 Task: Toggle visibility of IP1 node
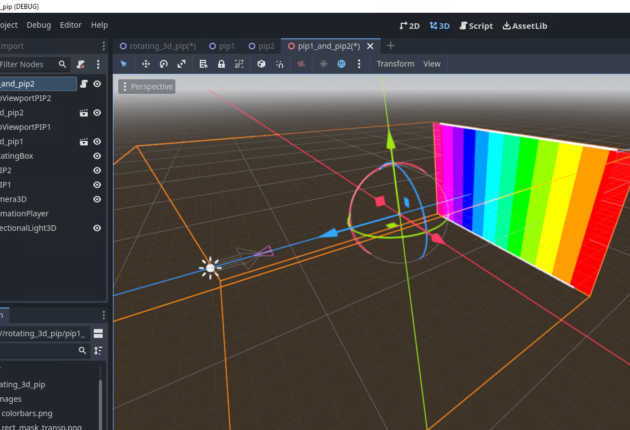[97, 185]
